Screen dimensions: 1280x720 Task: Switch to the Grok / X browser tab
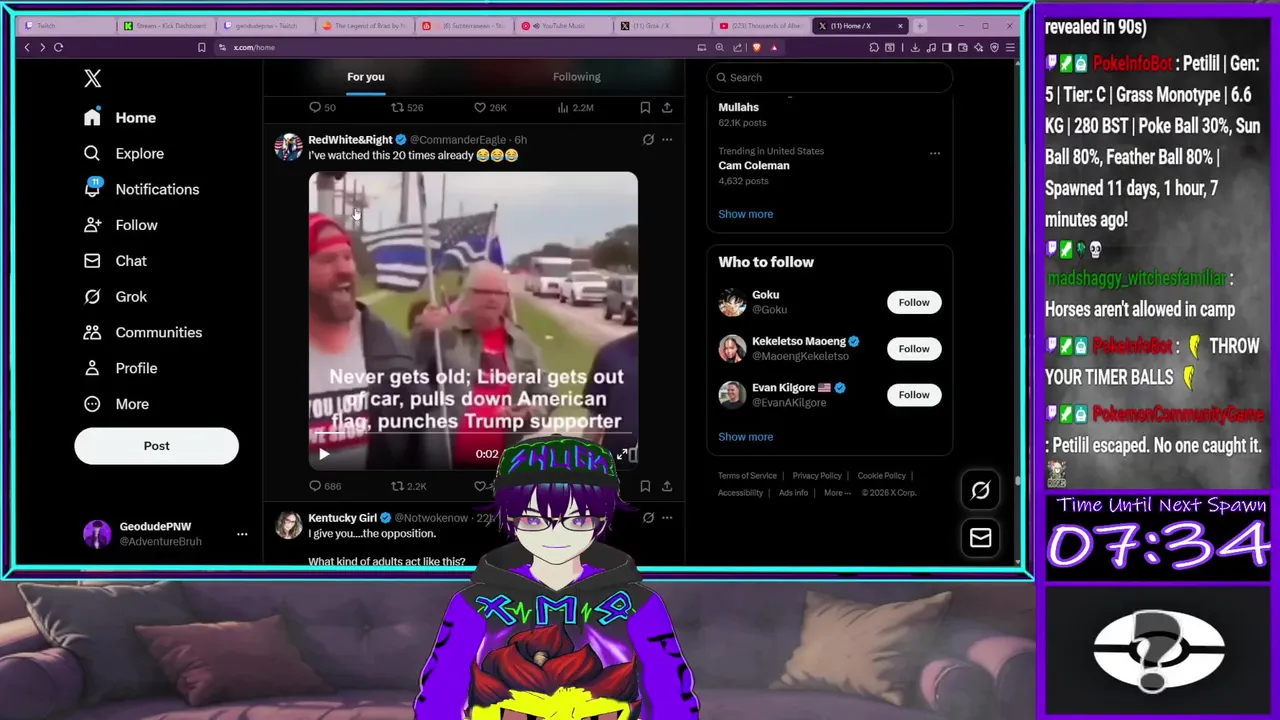tap(662, 26)
